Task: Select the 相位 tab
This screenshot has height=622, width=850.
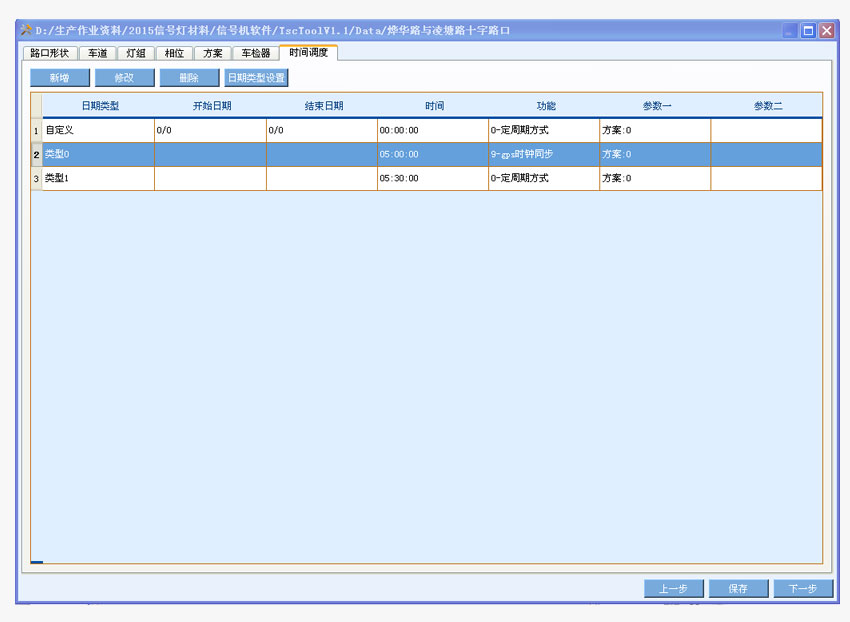Action: pyautogui.click(x=174, y=53)
